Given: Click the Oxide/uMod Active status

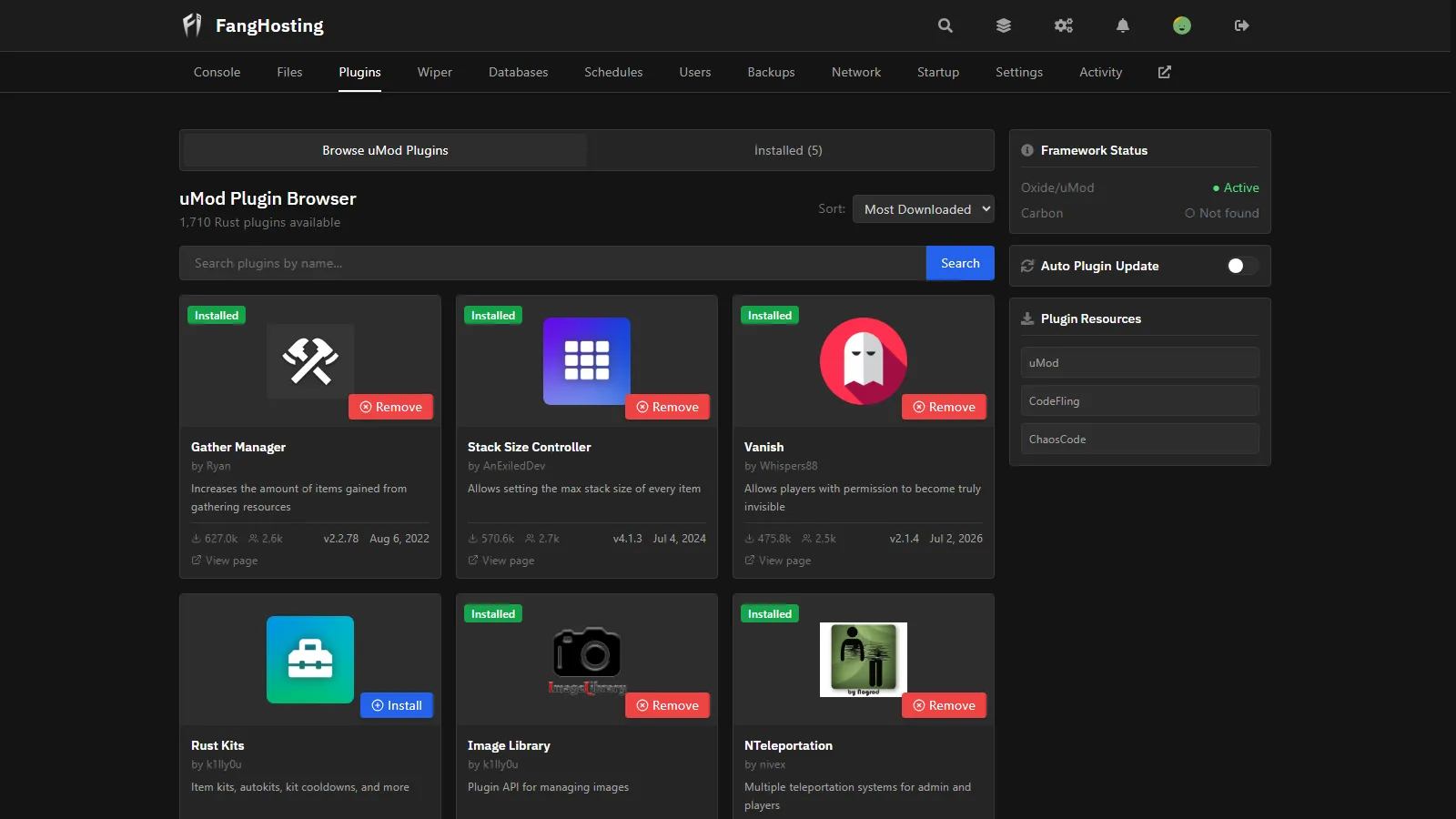Looking at the screenshot, I should tap(1236, 187).
